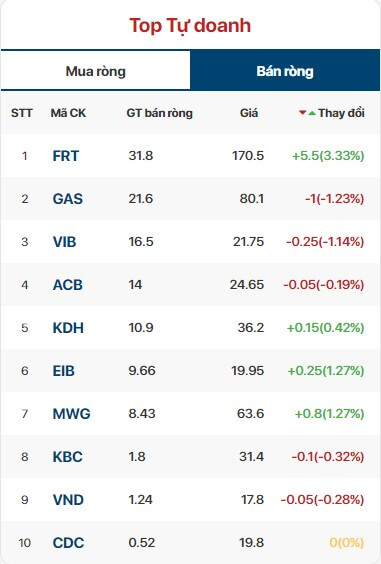
Task: Click the red down arrow sort icon
Action: coord(303,113)
